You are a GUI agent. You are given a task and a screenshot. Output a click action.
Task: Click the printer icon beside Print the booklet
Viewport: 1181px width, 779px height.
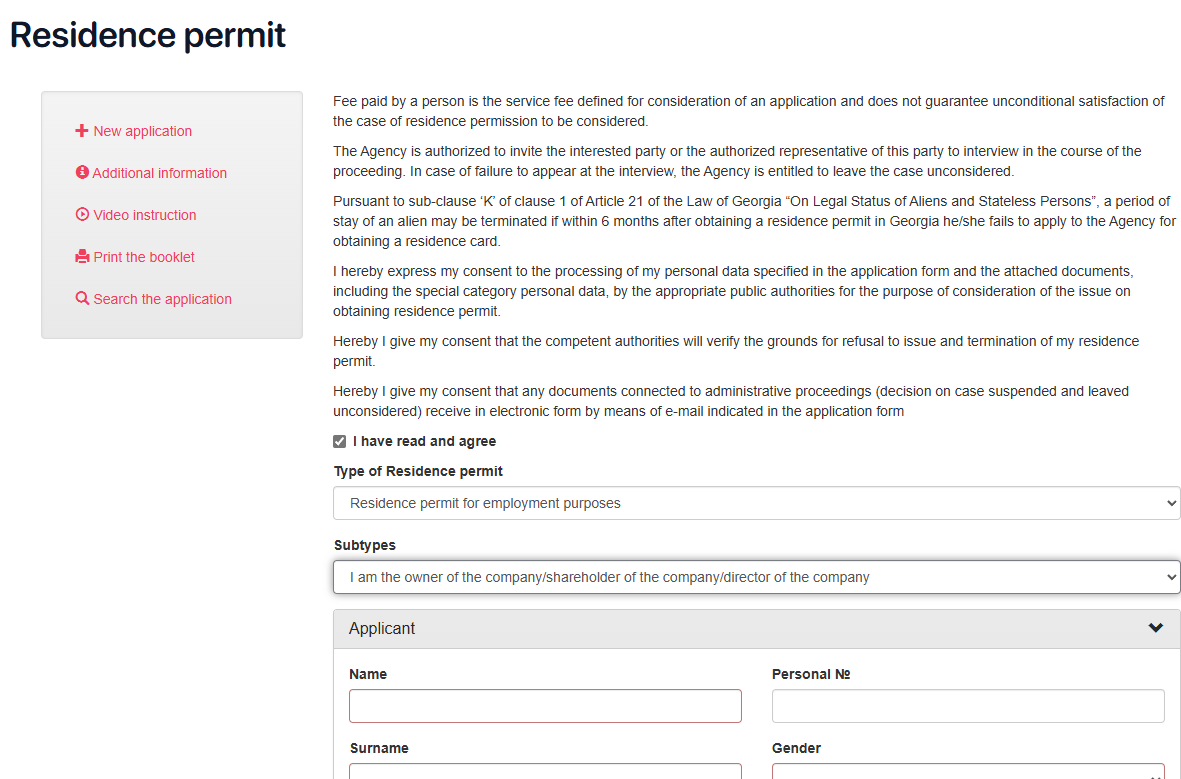tap(82, 257)
